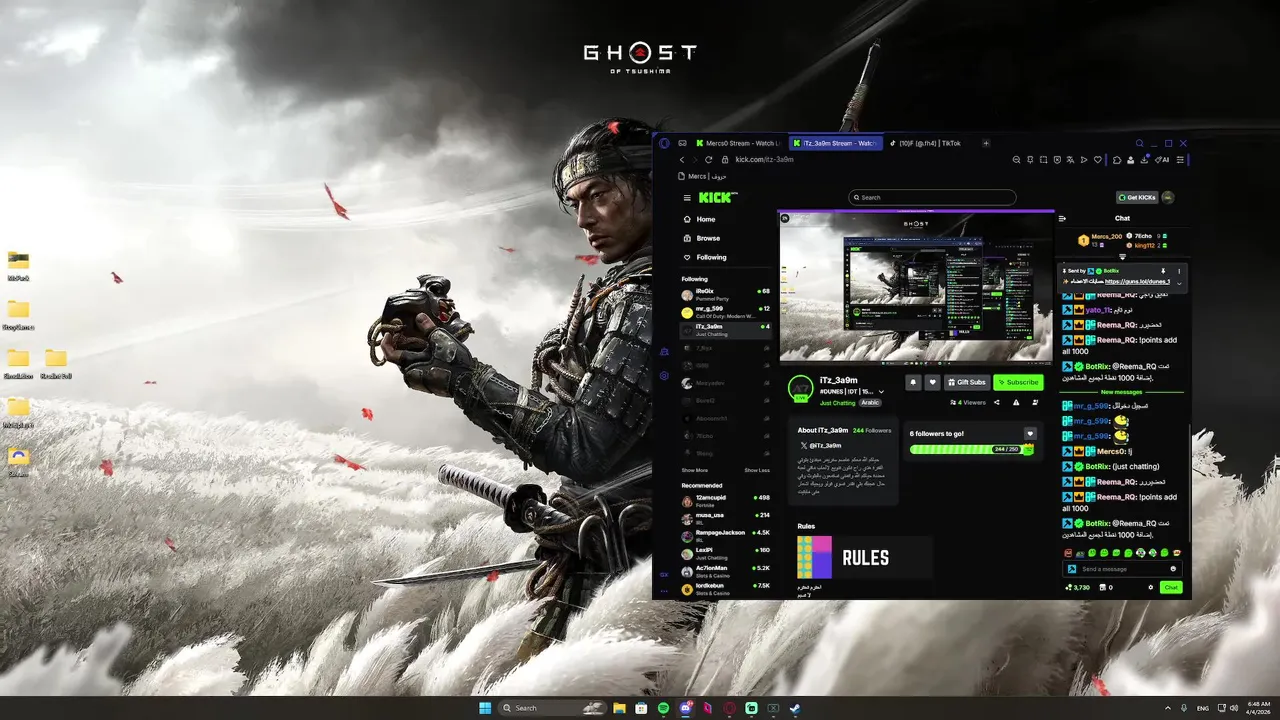
Task: Click the Just Chatting category link
Action: 837,402
